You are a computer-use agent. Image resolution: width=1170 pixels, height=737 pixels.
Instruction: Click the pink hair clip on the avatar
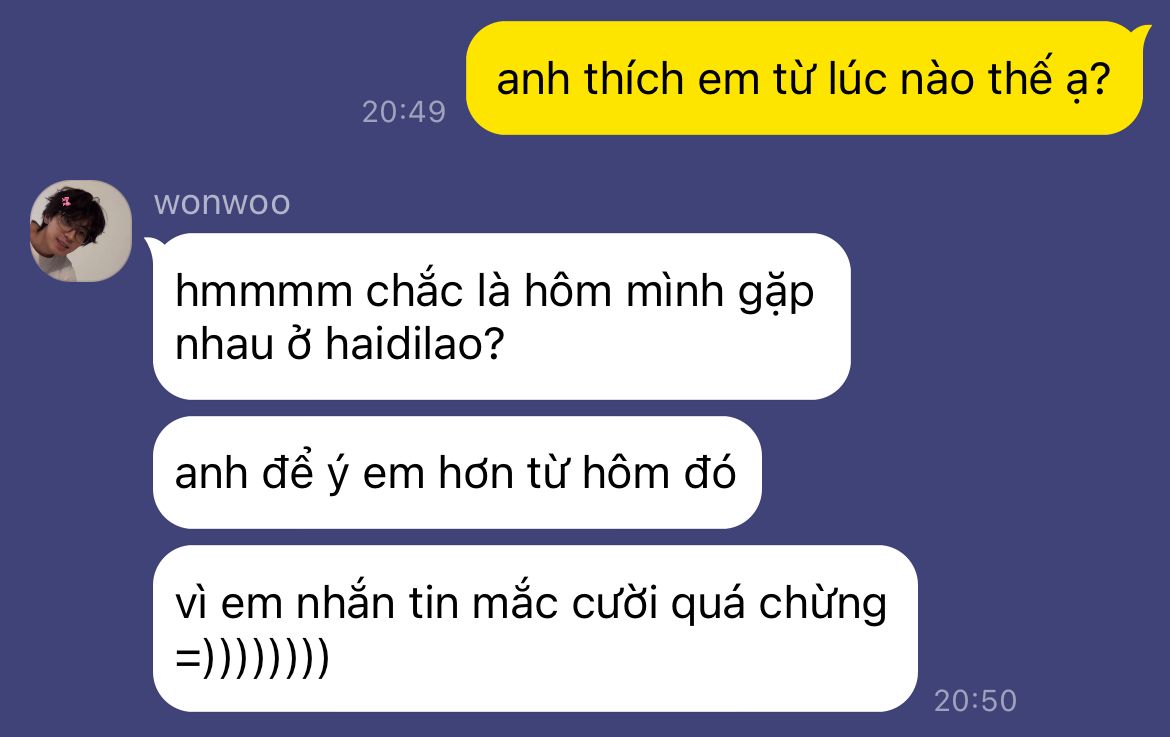tap(66, 200)
